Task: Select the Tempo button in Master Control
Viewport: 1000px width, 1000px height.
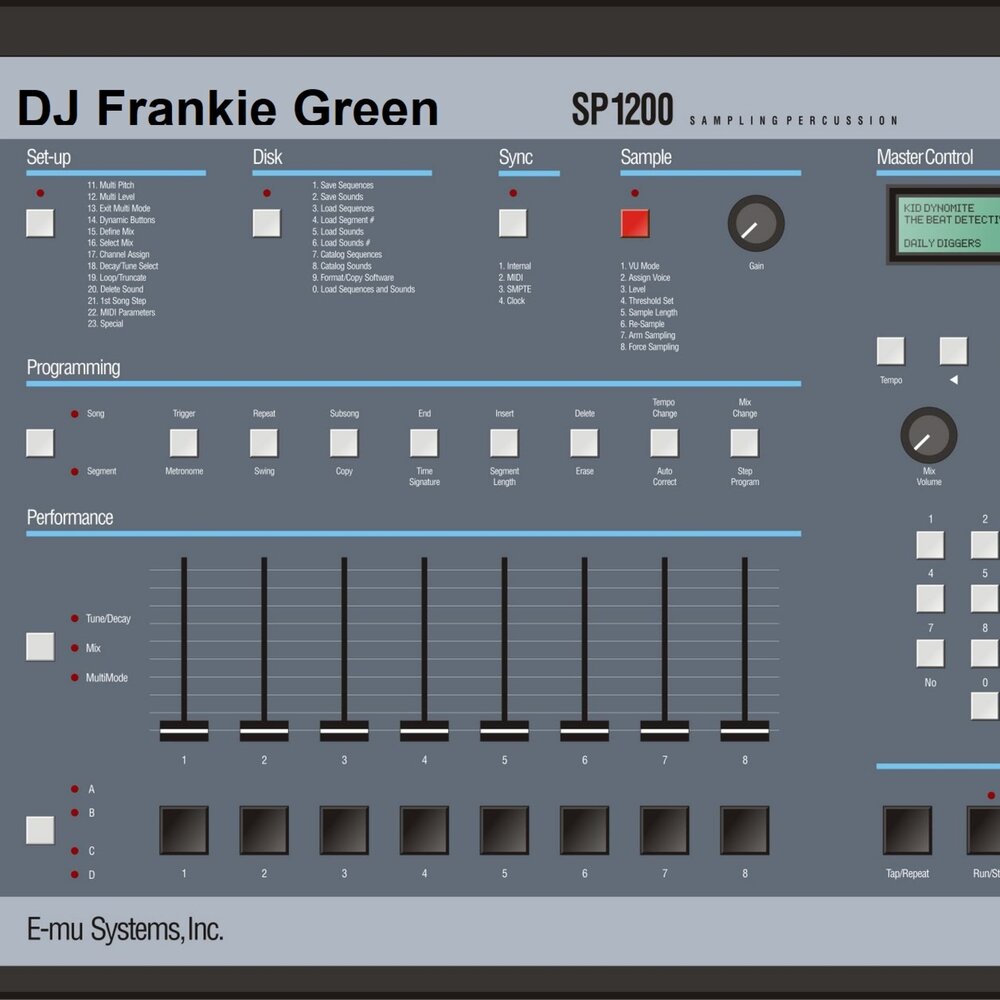Action: tap(891, 351)
